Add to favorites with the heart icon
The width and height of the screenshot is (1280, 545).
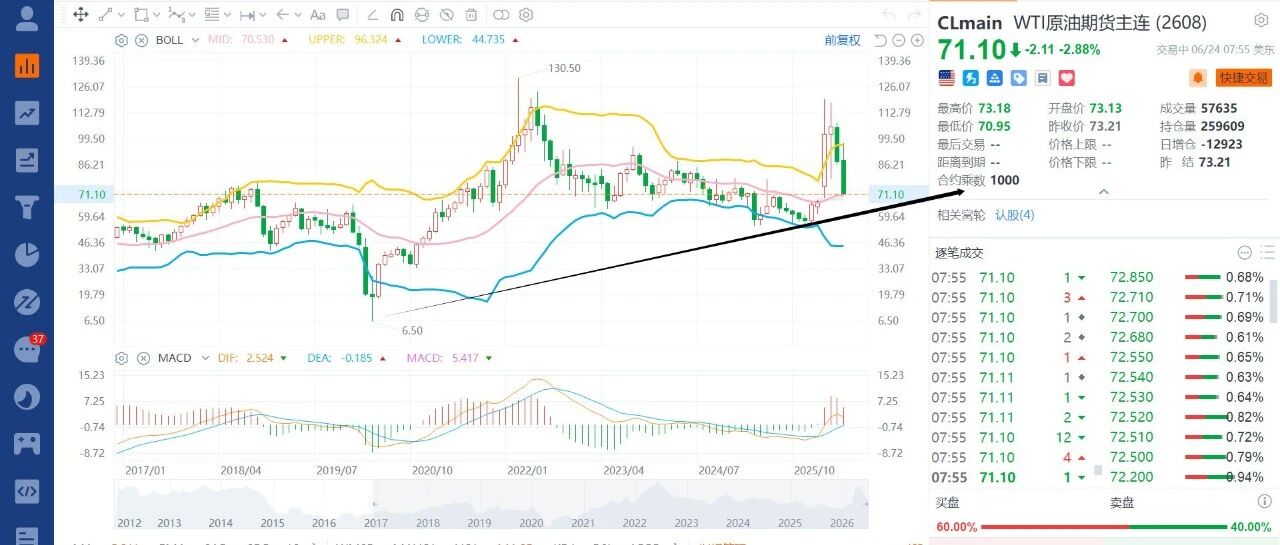point(1066,78)
